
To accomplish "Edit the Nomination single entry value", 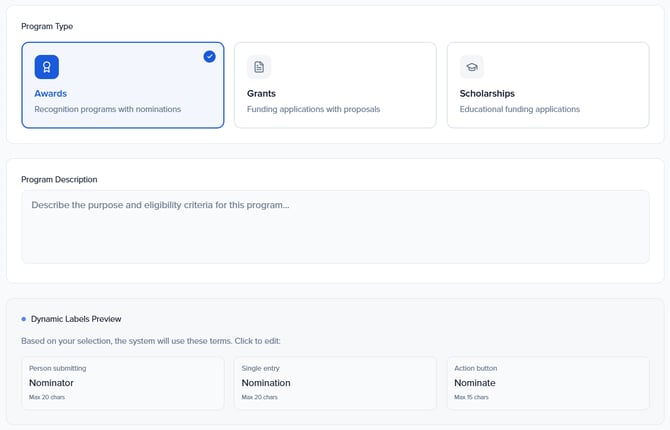I will [266, 383].
